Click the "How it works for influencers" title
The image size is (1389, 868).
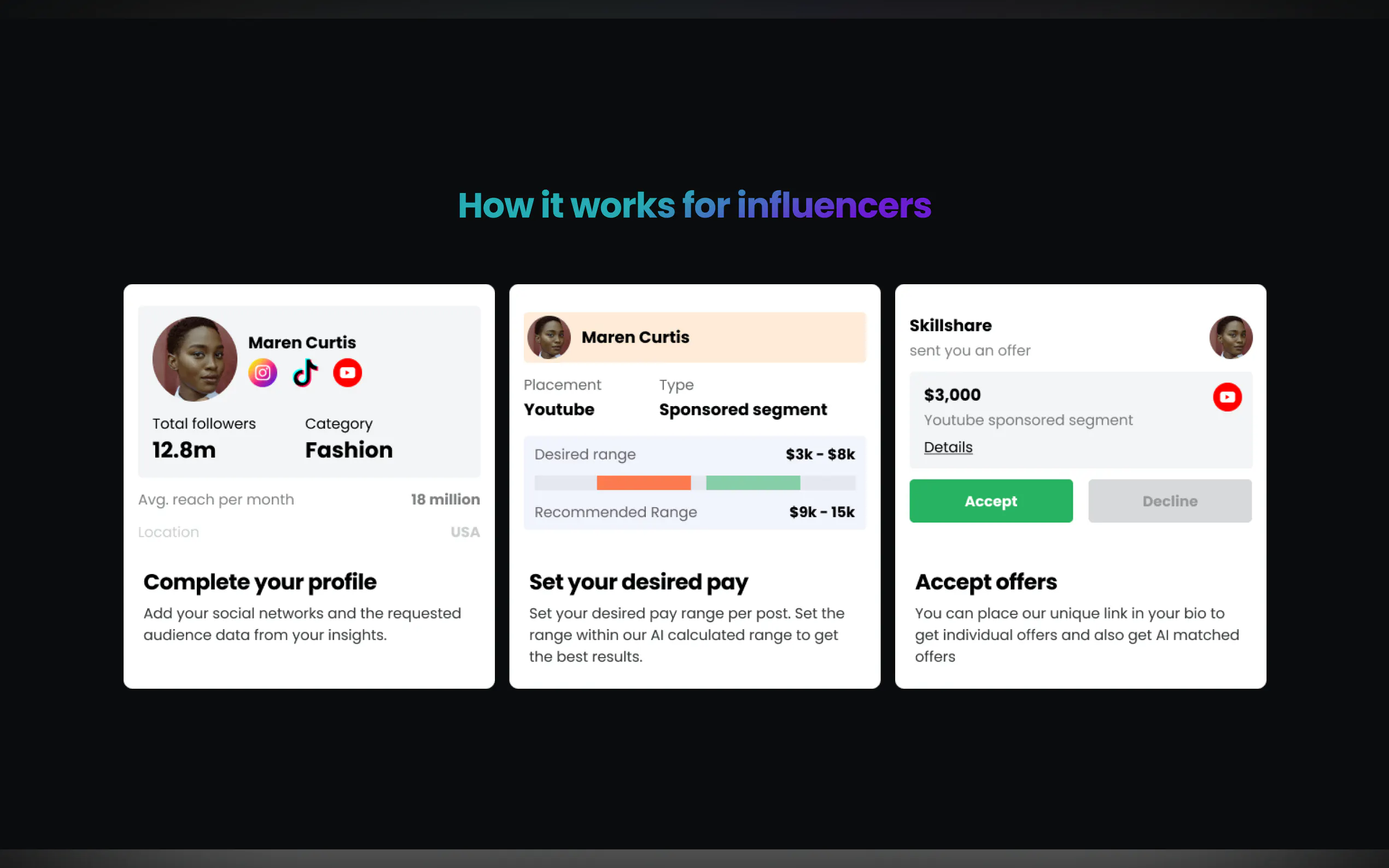click(694, 206)
